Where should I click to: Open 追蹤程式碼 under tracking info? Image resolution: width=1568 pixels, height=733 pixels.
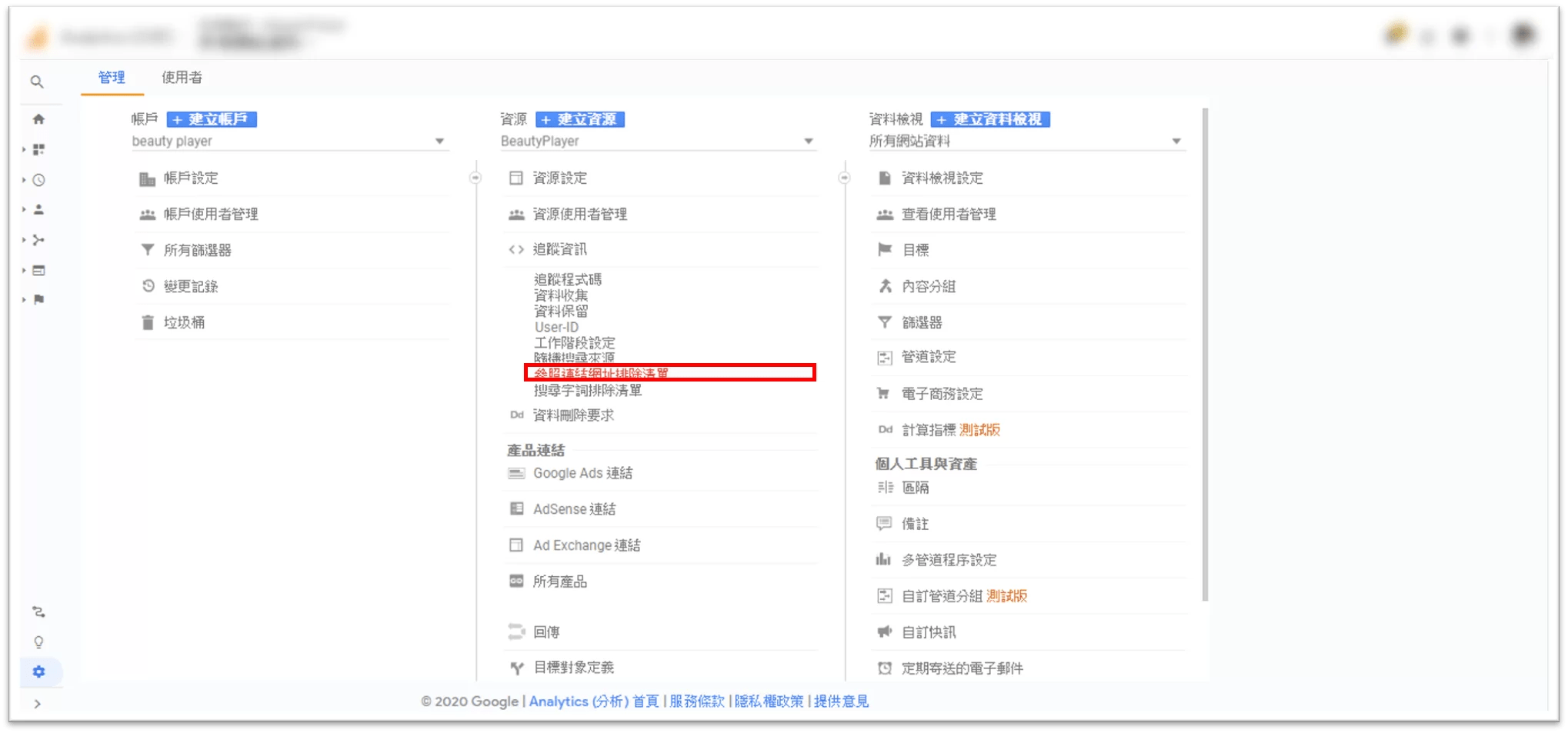[568, 279]
